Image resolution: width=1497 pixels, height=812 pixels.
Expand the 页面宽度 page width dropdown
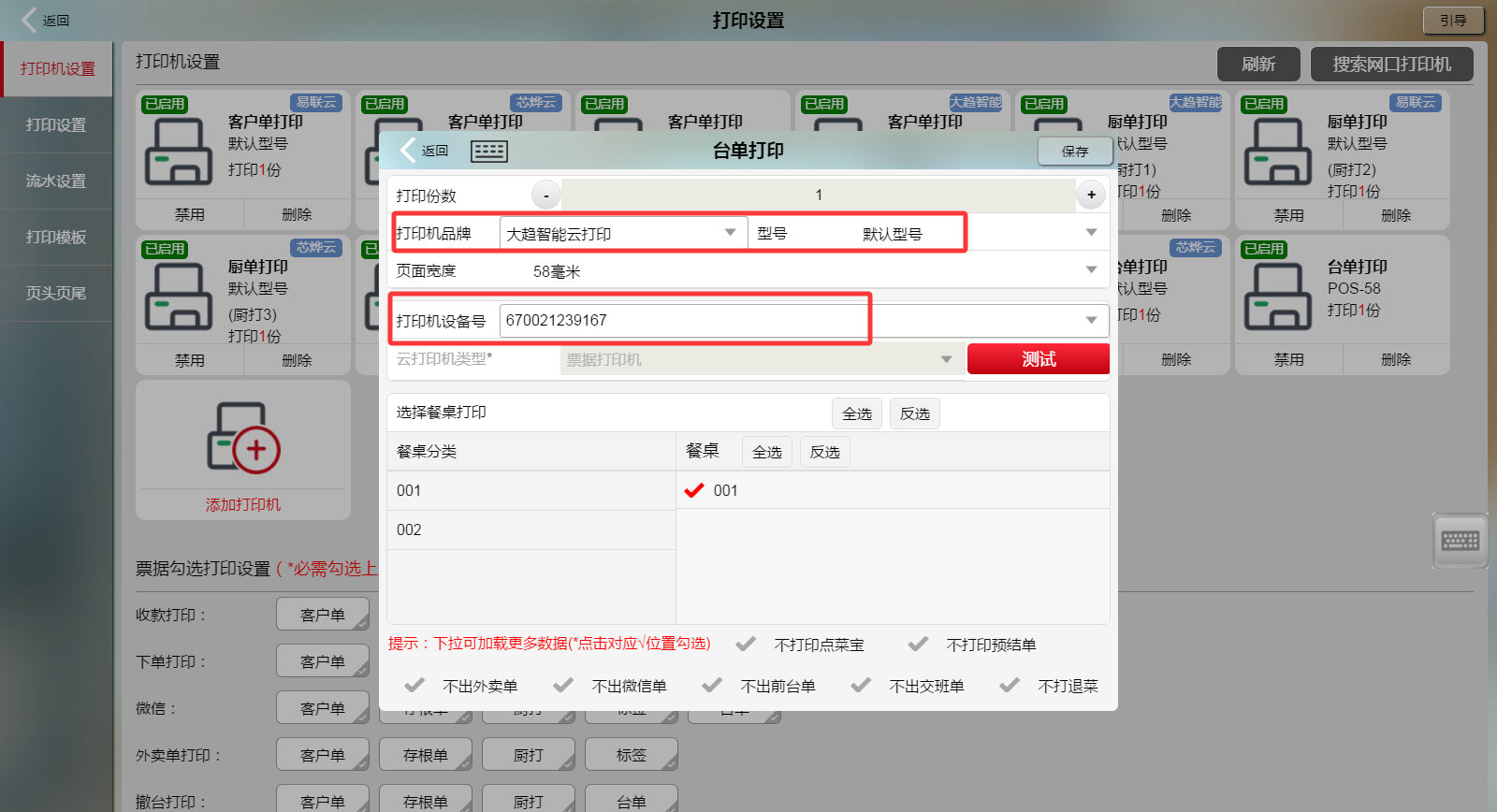[1091, 270]
